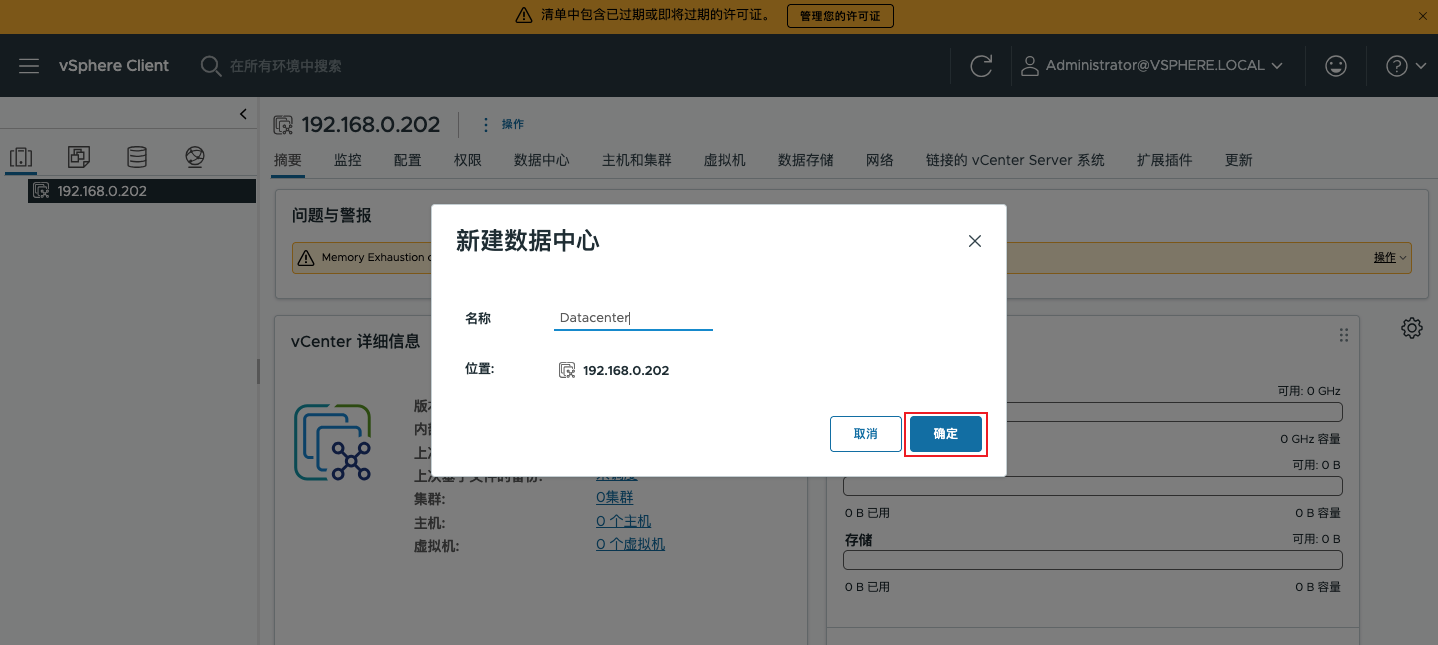Confirm with the 确定 button
The width and height of the screenshot is (1438, 645).
pyautogui.click(x=946, y=434)
